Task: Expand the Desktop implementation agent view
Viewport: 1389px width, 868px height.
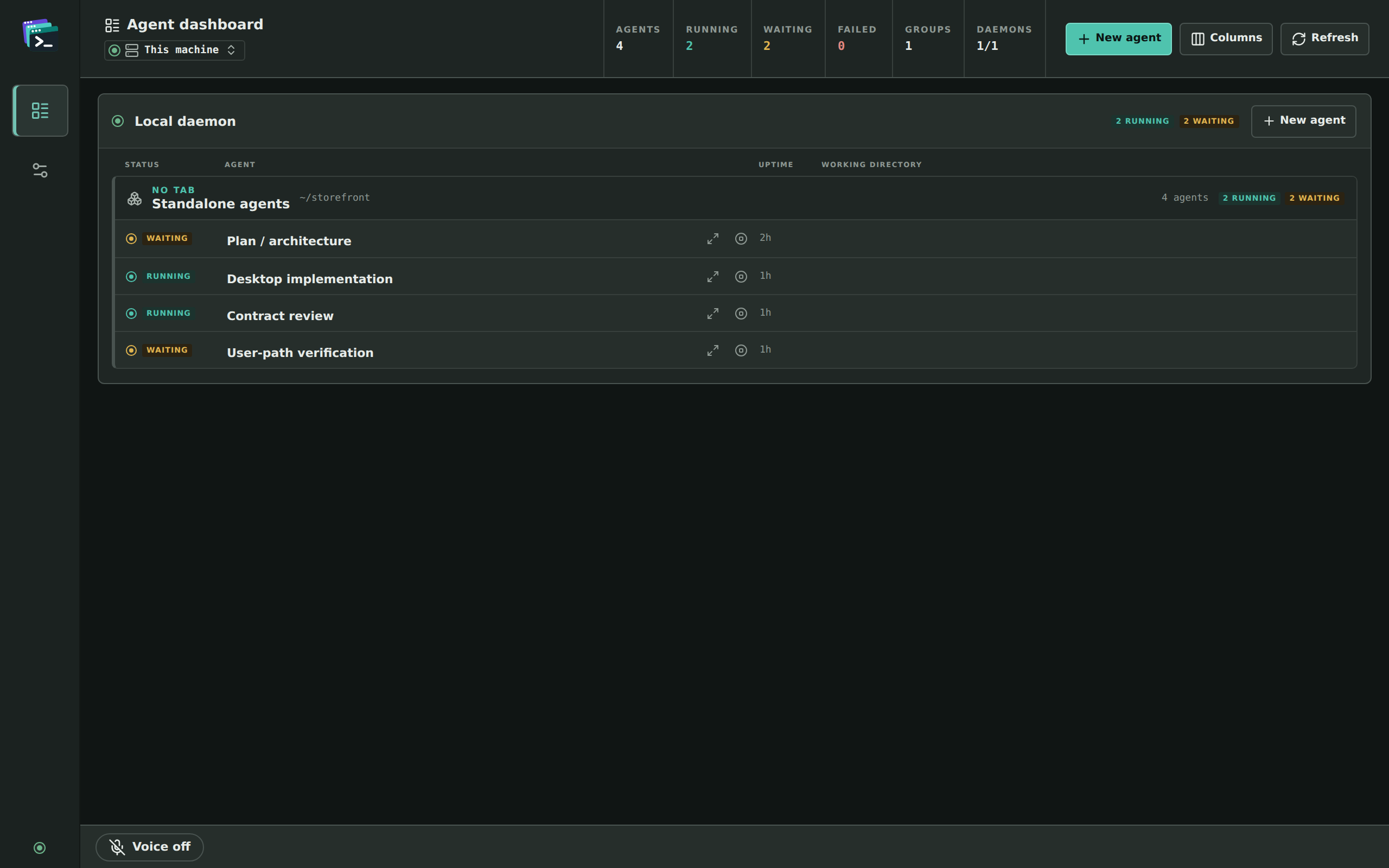Action: 713,277
